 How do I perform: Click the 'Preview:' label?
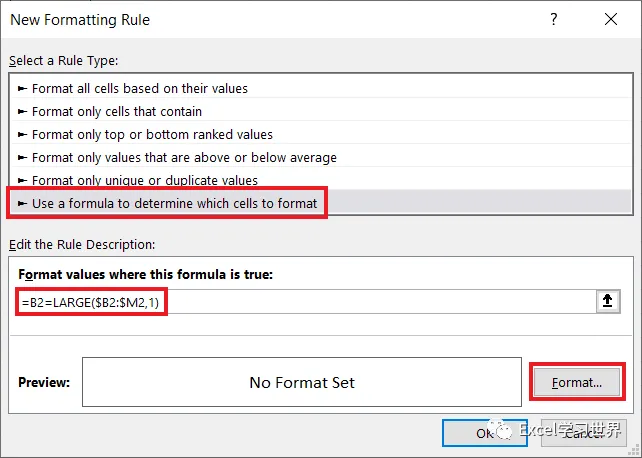coord(44,382)
